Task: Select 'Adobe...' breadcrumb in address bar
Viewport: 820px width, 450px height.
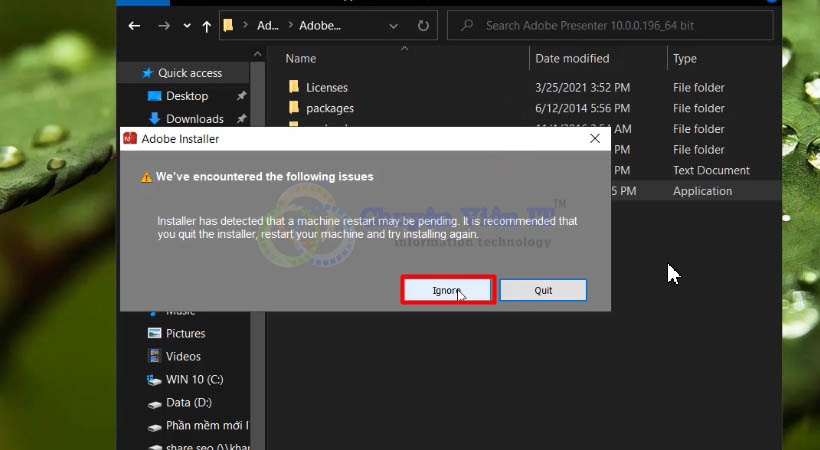Action: point(320,25)
